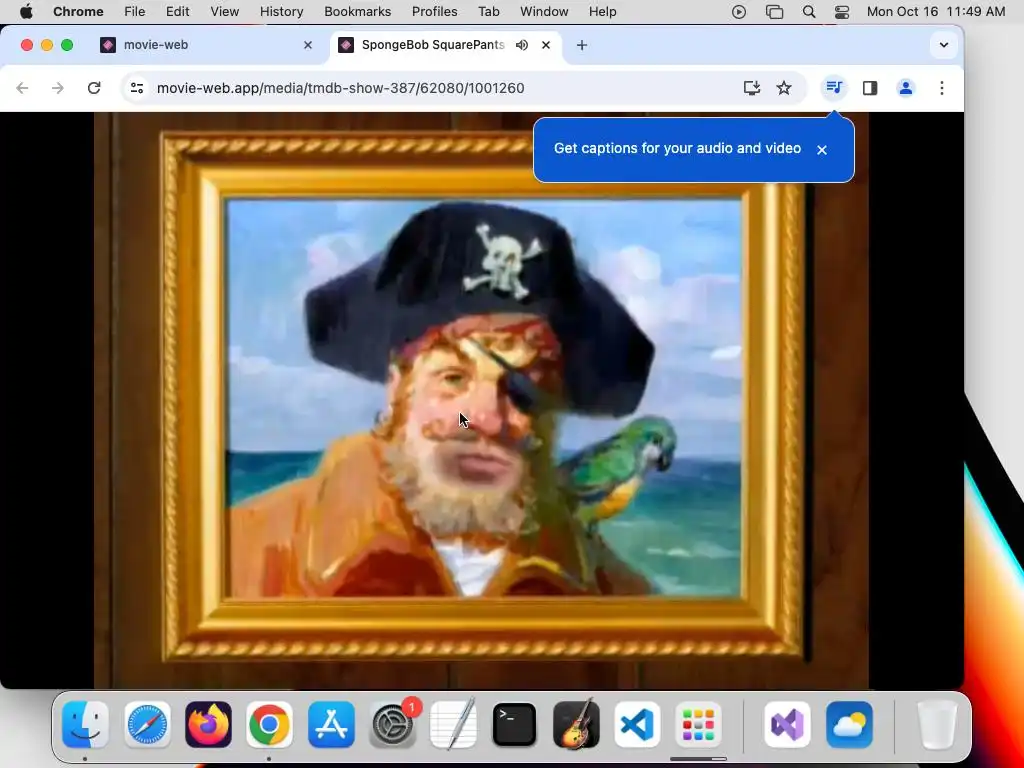
Task: Open Visual Studio Code from the dock
Action: pyautogui.click(x=637, y=724)
